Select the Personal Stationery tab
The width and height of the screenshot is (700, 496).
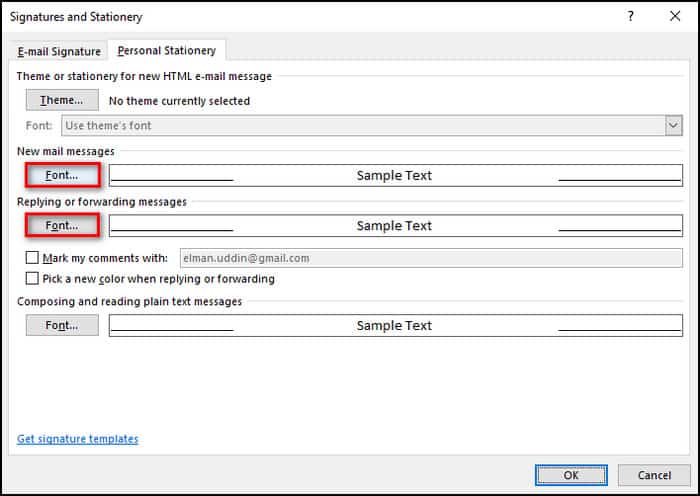tap(167, 51)
